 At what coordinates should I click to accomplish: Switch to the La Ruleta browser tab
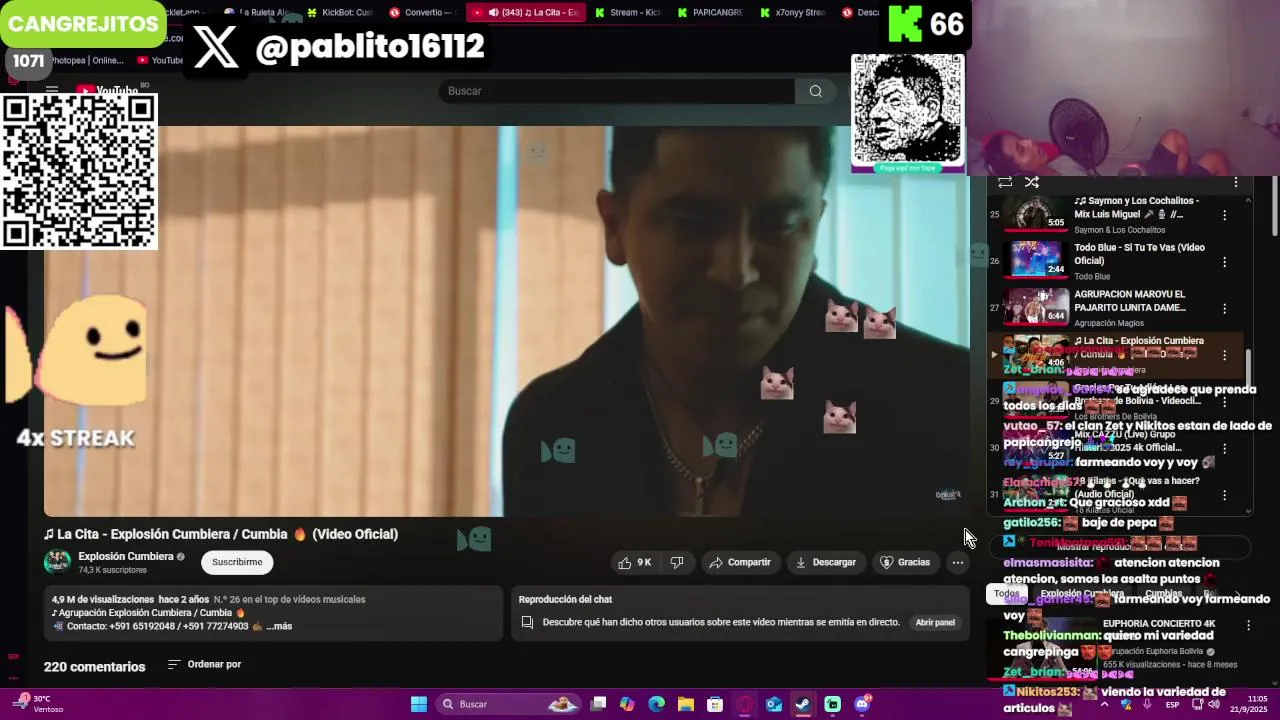point(258,12)
